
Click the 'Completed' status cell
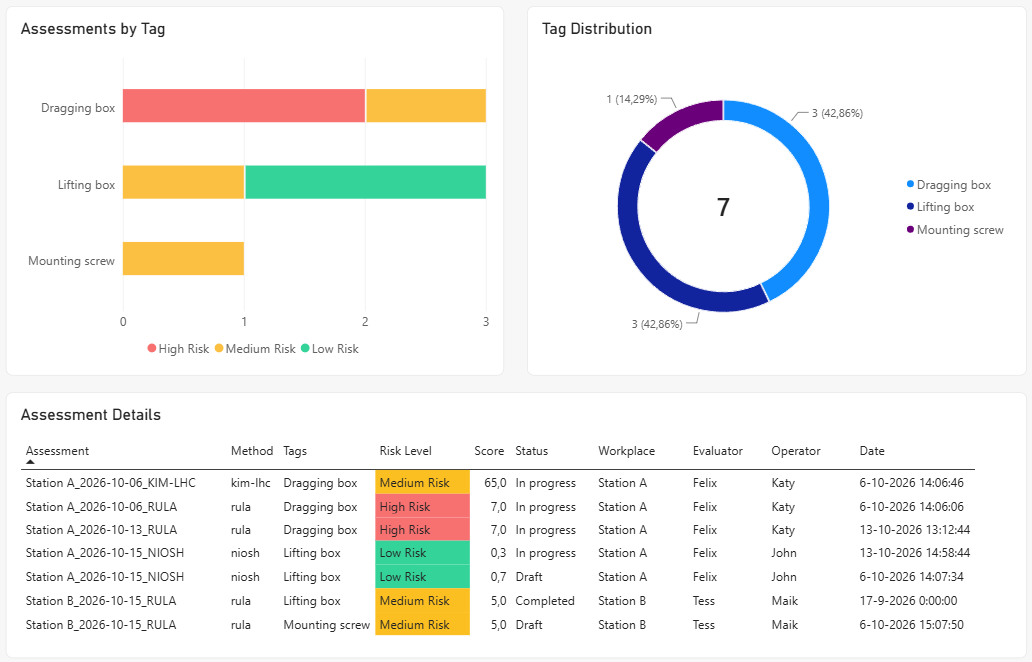coord(545,601)
